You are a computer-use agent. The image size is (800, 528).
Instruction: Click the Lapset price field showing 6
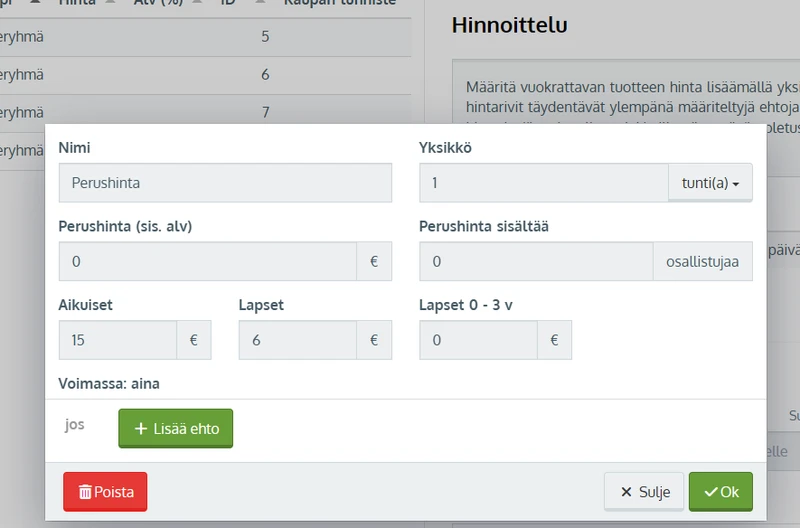tap(298, 340)
